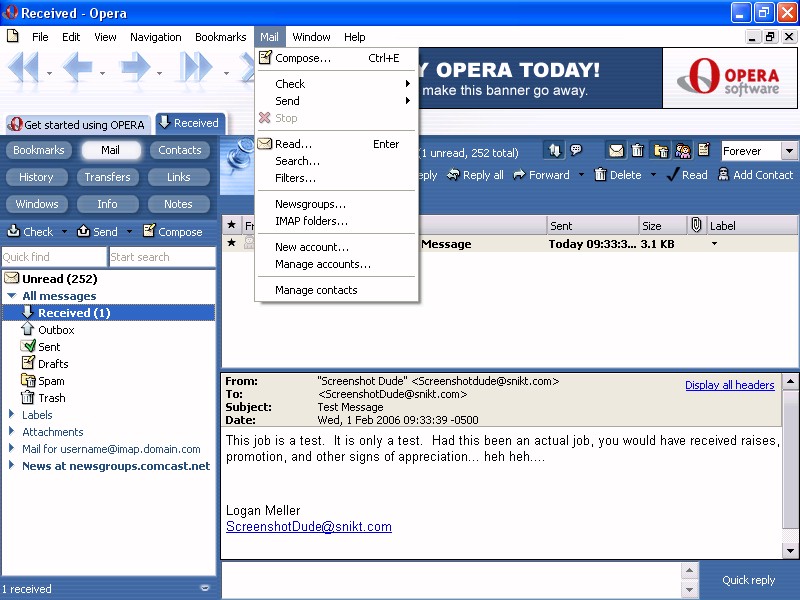Expand Mail for username@imap.domain.com
800x600 pixels.
tap(11, 448)
